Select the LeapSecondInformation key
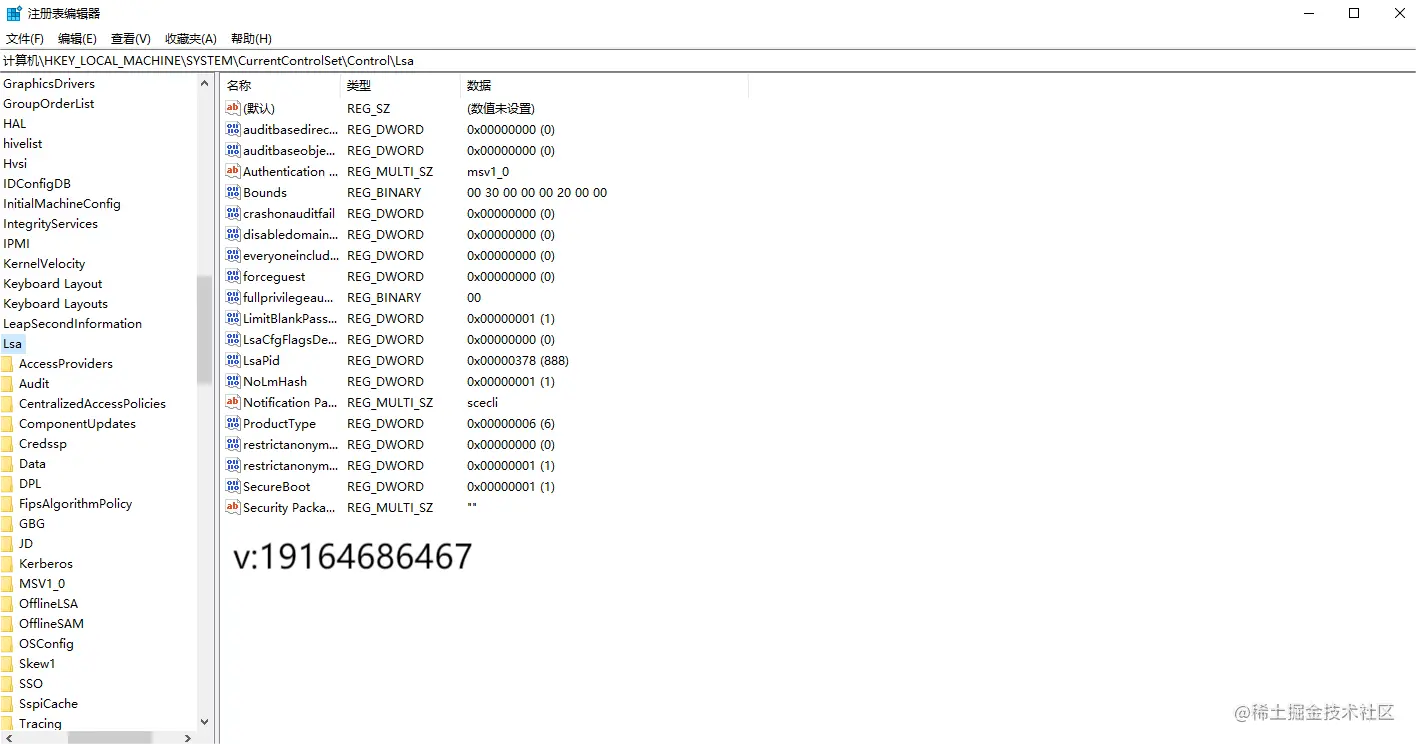This screenshot has width=1416, height=744. pyautogui.click(x=72, y=324)
